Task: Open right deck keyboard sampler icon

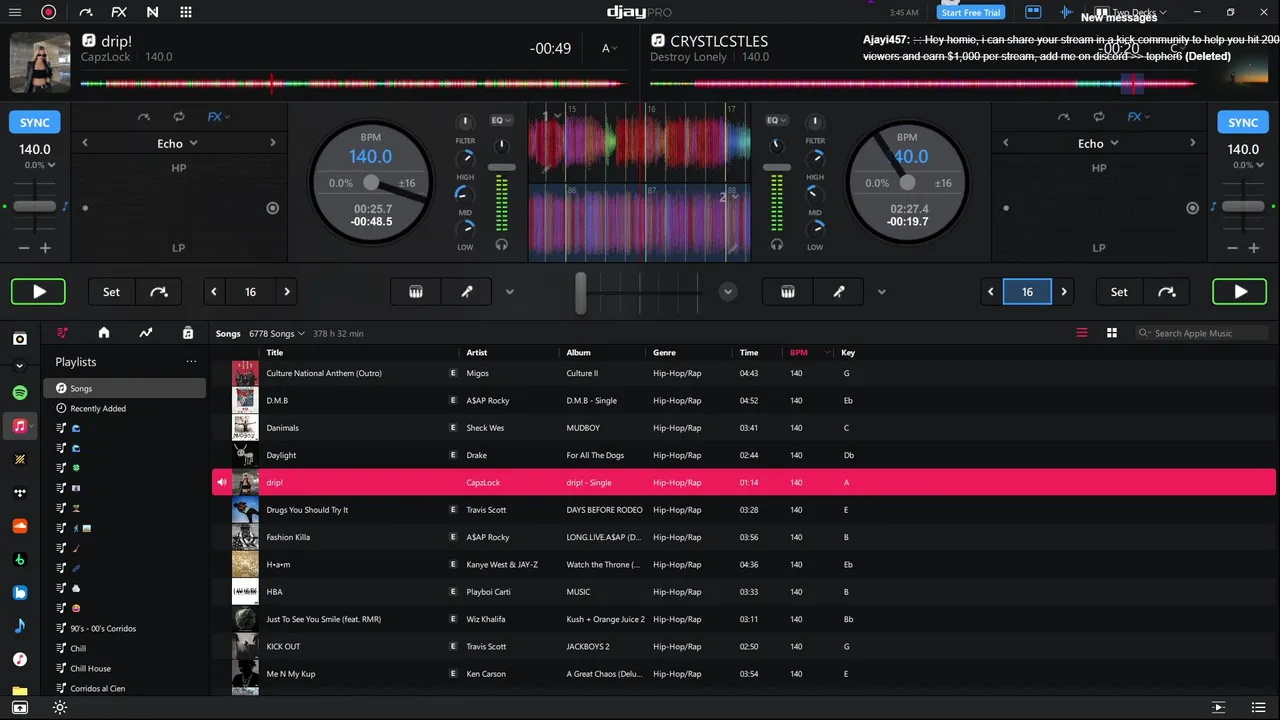Action: (788, 292)
